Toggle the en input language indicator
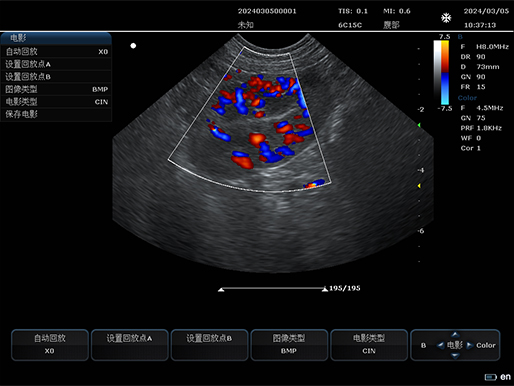This screenshot has width=514, height=386. (505, 377)
